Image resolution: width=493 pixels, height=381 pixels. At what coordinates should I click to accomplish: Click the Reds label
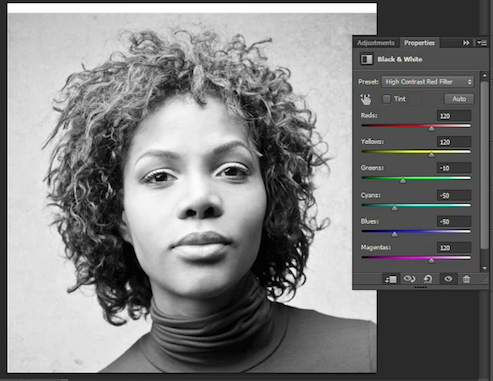[369, 115]
